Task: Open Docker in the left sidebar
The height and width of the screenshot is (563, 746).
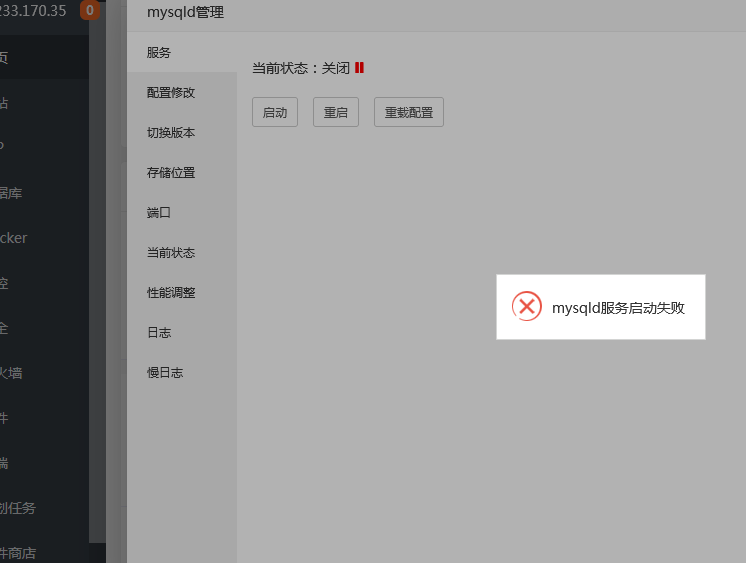Action: 14,238
